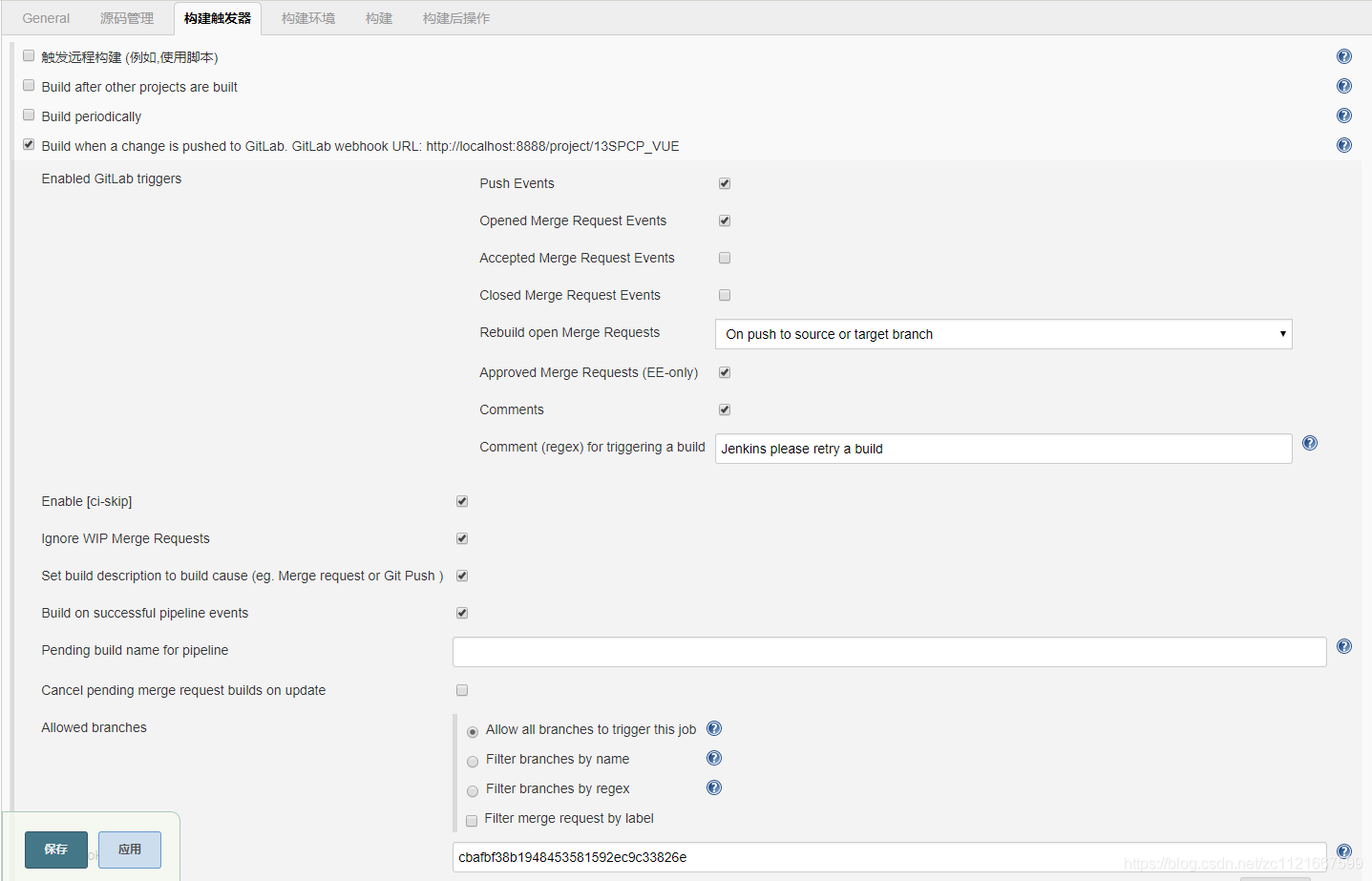Image resolution: width=1372 pixels, height=881 pixels.
Task: Switch to the General tab
Action: click(46, 18)
